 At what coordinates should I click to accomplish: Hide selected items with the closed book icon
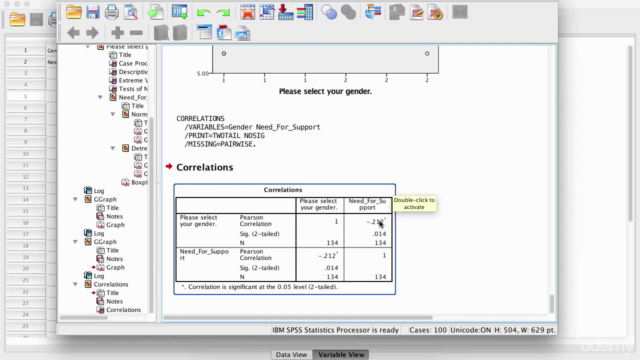pos(180,33)
